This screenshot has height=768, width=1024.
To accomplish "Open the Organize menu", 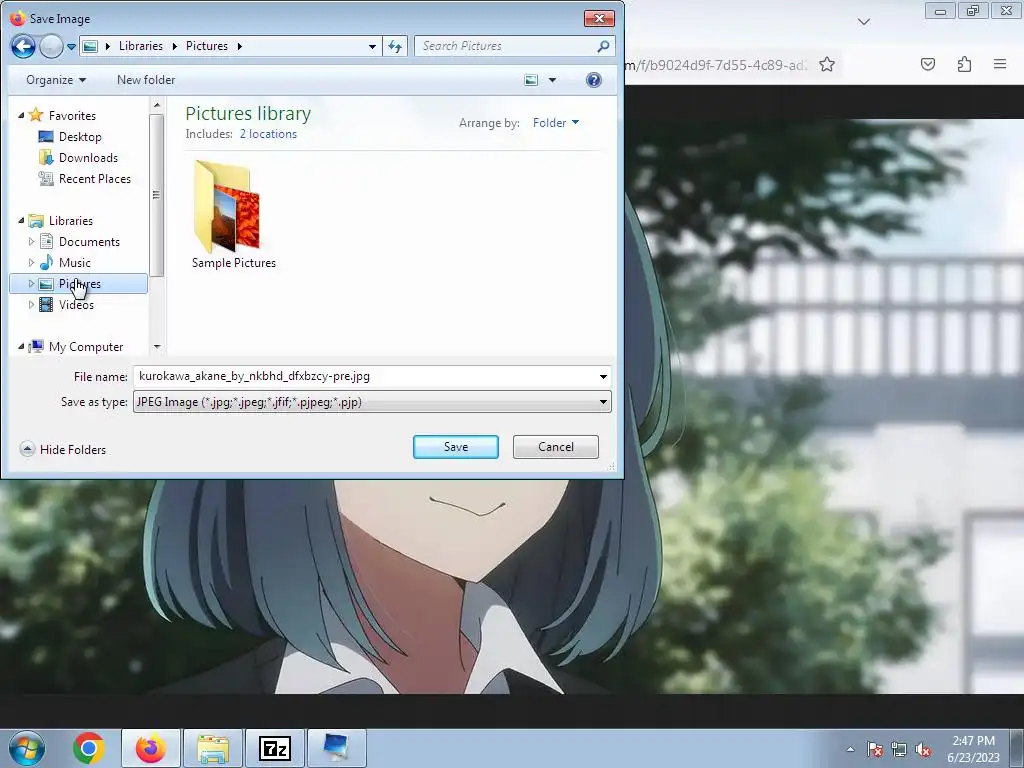I will tap(56, 80).
